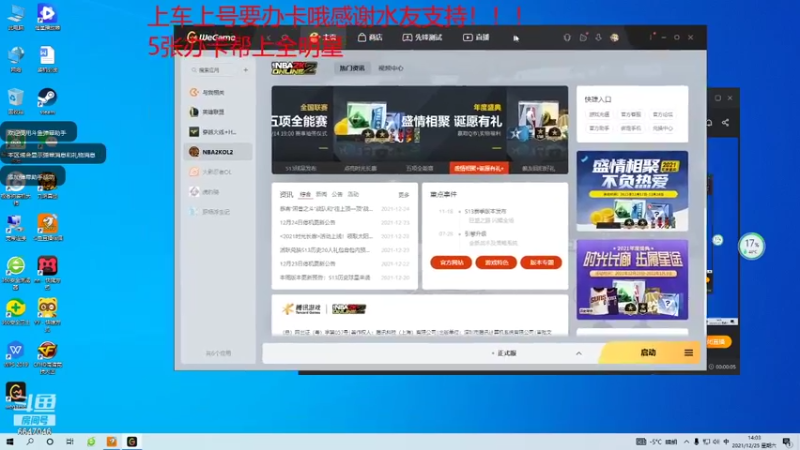Open the Recycle Bin desktop icon
800x450 pixels.
[16, 101]
